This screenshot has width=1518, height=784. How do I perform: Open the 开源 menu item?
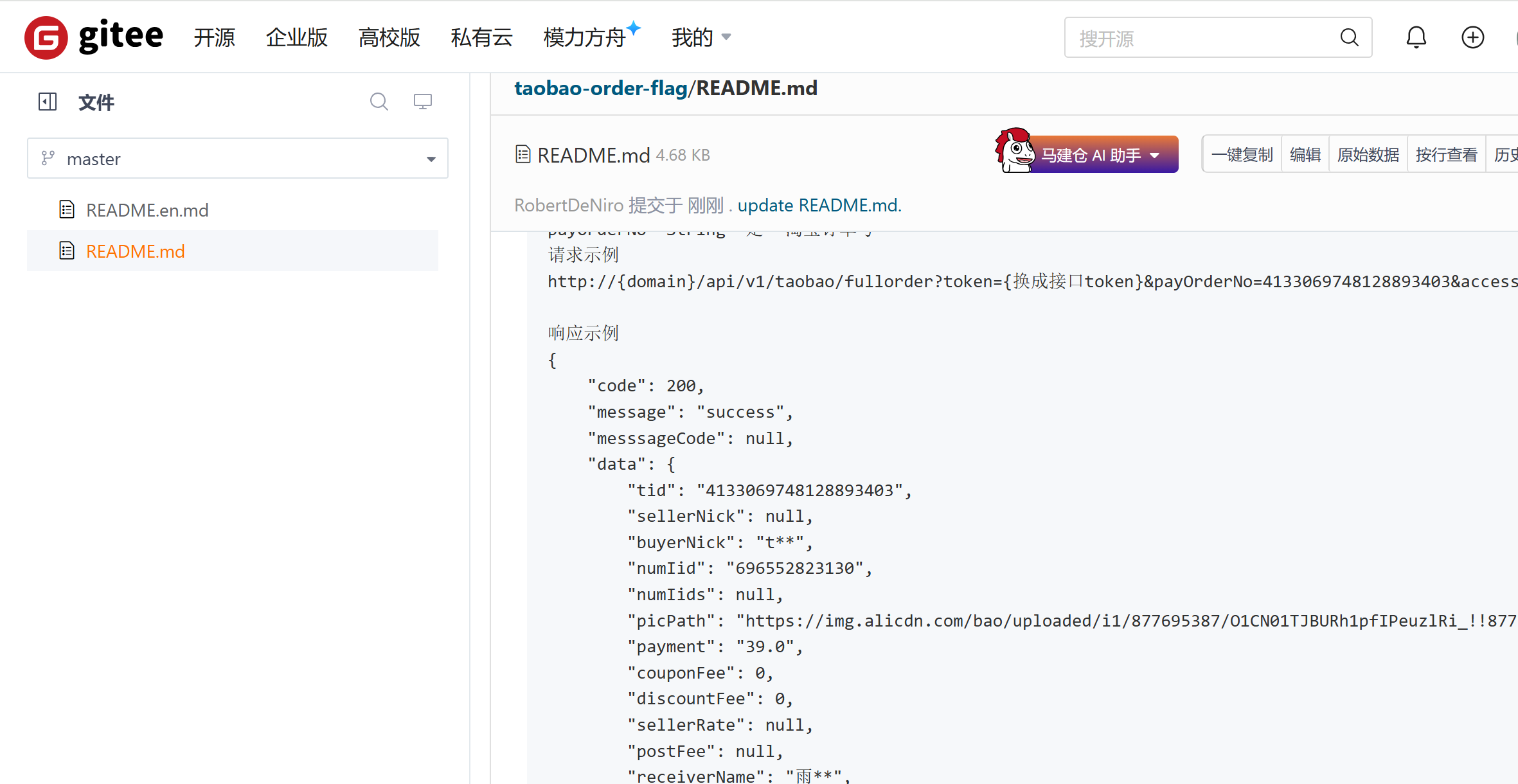pos(215,38)
